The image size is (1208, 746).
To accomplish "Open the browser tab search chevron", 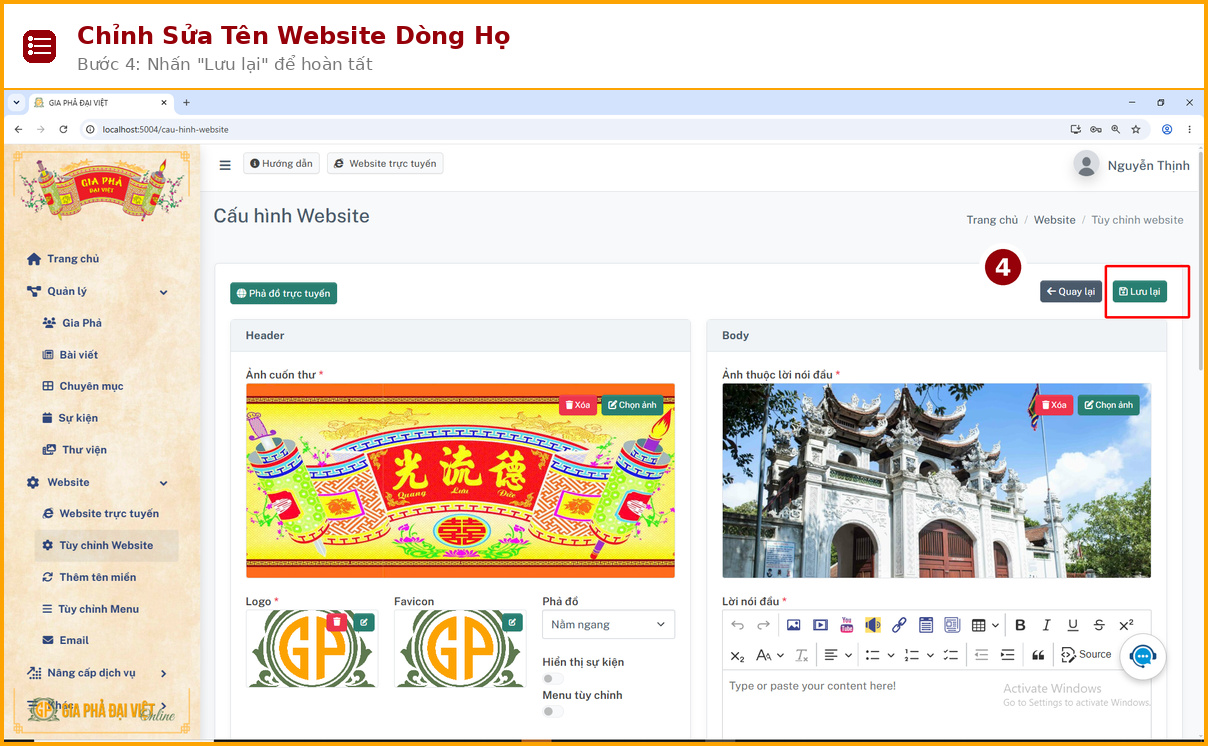I will pos(16,102).
